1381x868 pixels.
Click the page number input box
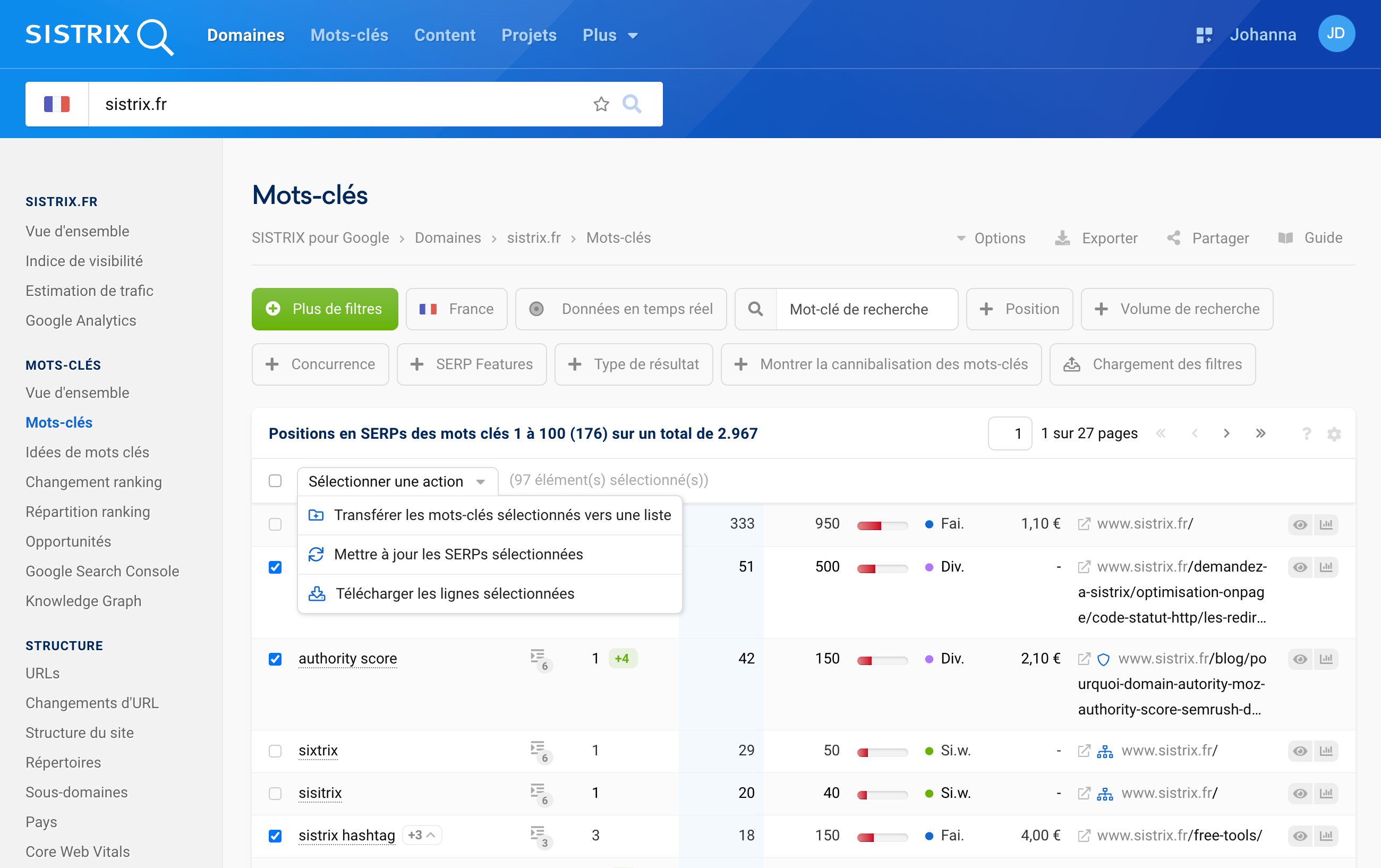[x=1009, y=433]
